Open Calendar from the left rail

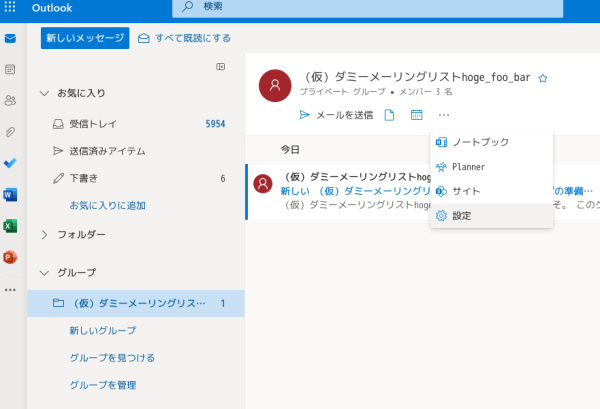(11, 70)
